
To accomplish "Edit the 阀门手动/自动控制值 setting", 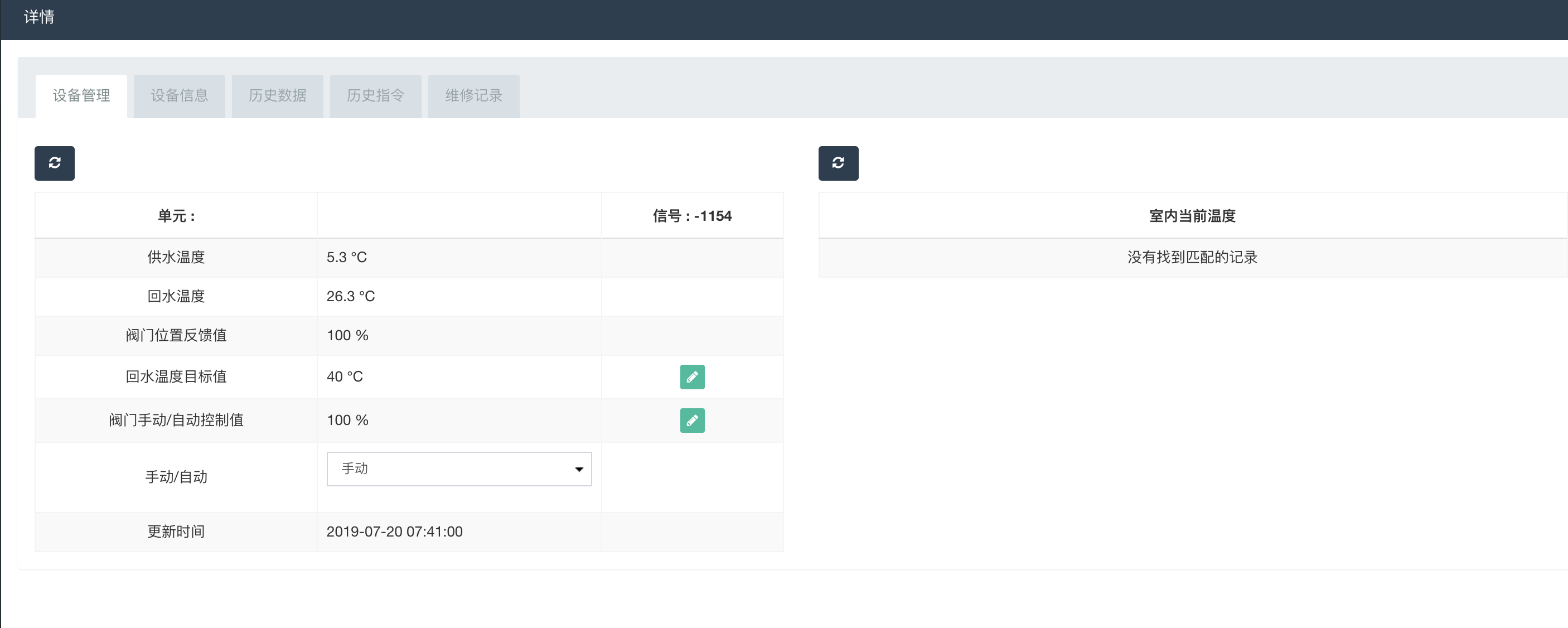I will [x=692, y=421].
